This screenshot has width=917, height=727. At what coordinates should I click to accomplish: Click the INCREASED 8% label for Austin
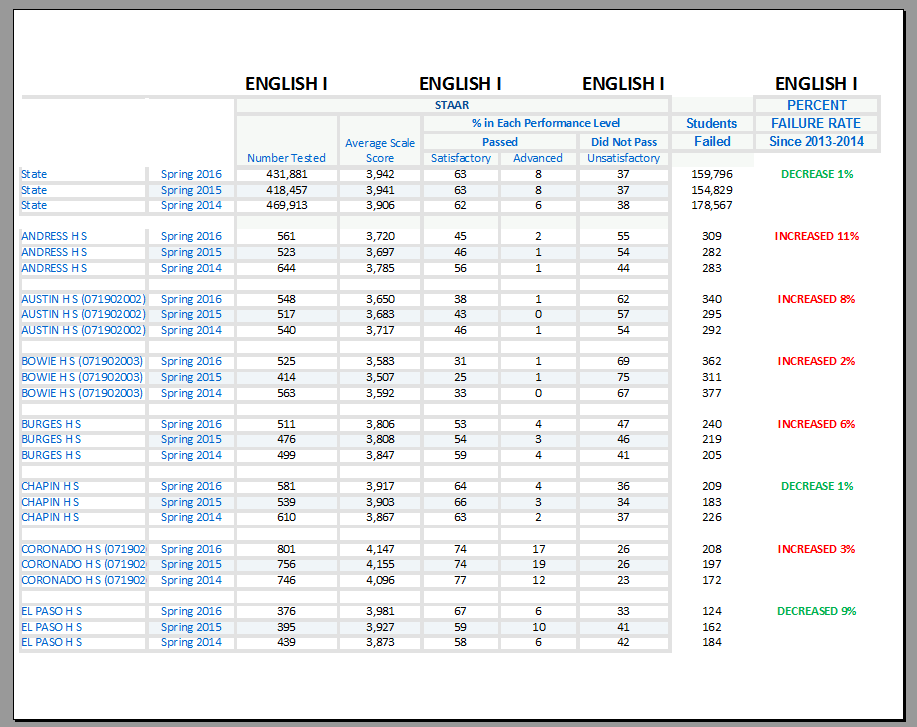click(816, 299)
